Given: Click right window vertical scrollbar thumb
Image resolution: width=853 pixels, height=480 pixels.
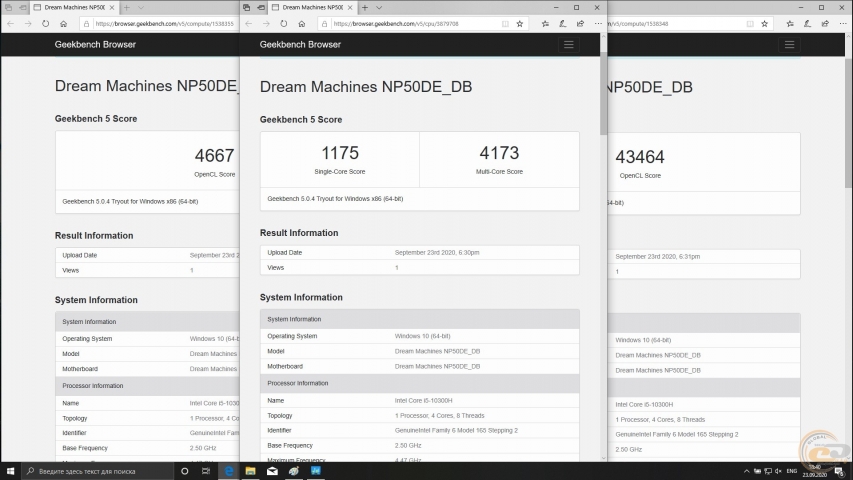Looking at the screenshot, I should point(849,121).
